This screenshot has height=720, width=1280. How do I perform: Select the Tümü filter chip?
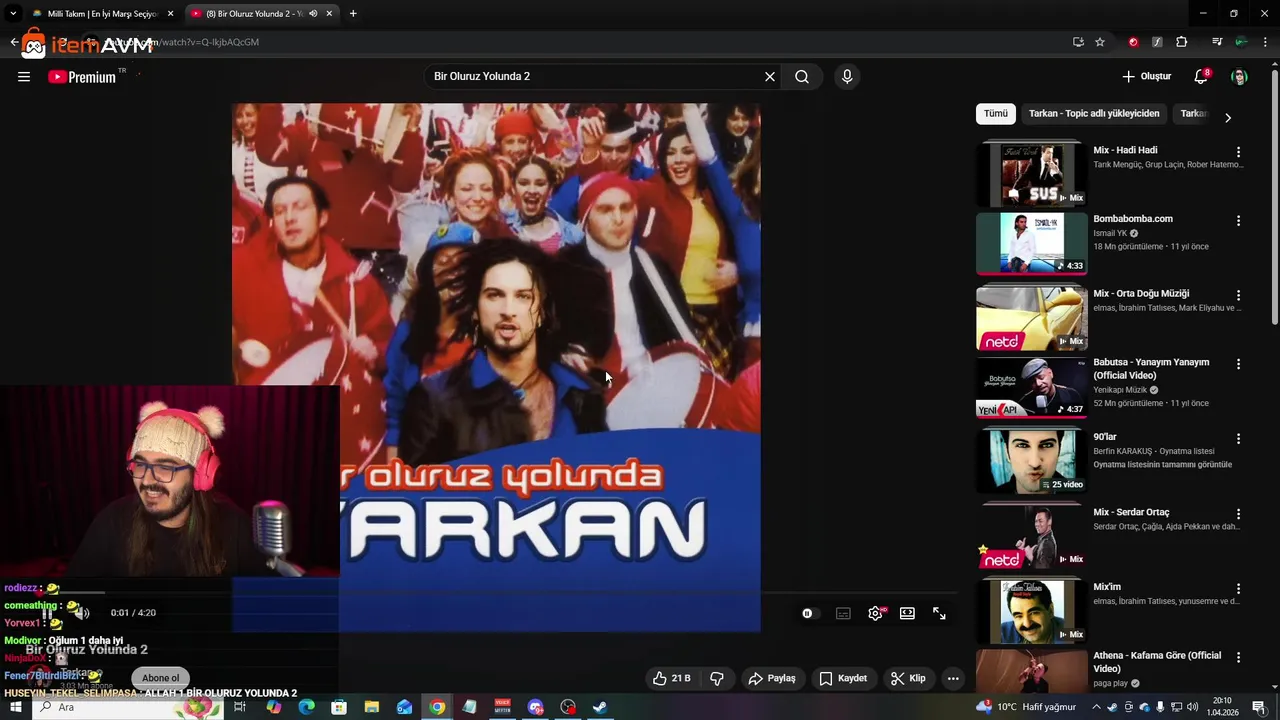click(x=995, y=114)
